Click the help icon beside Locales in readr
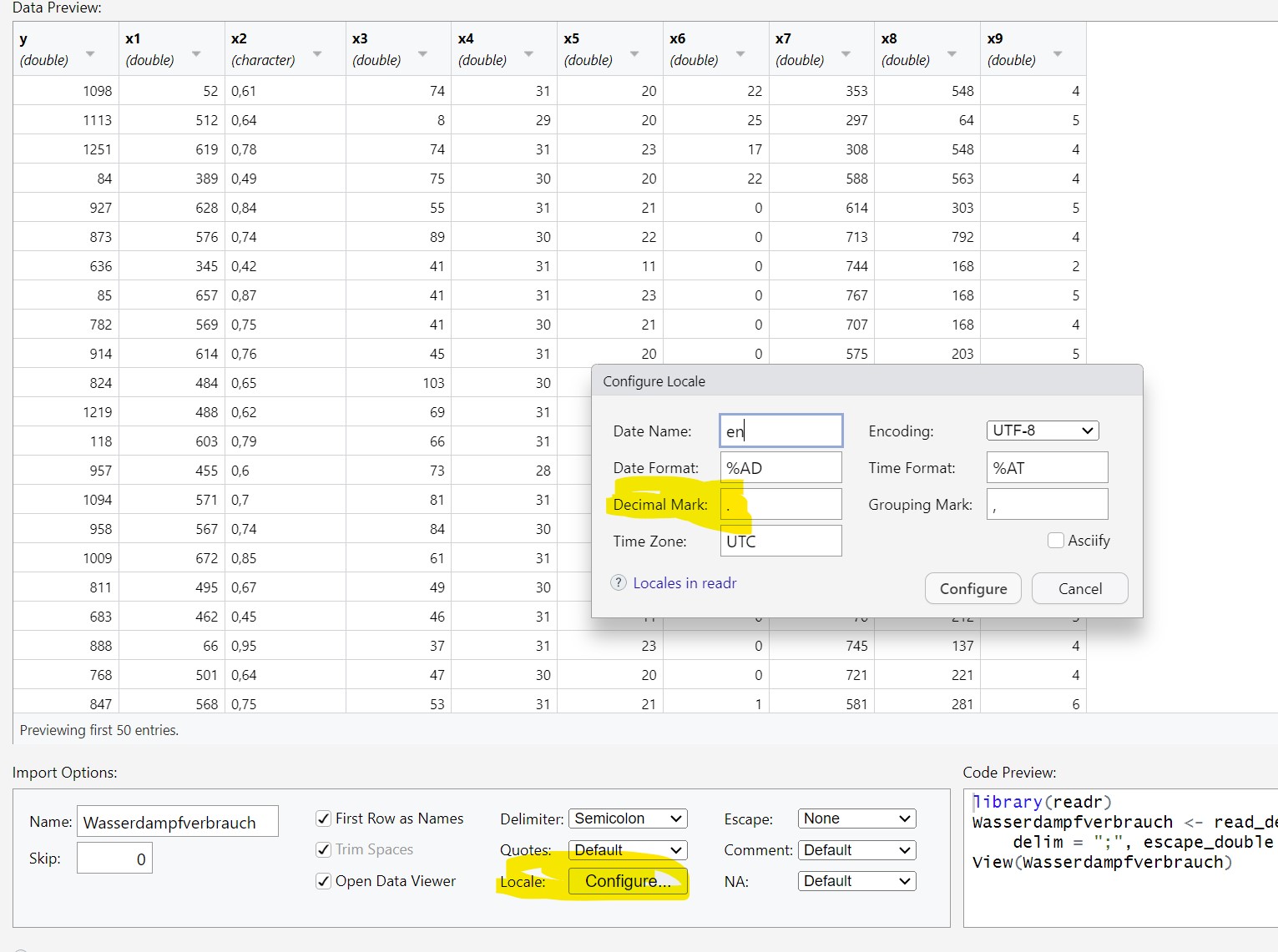This screenshot has height=952, width=1278. point(619,582)
